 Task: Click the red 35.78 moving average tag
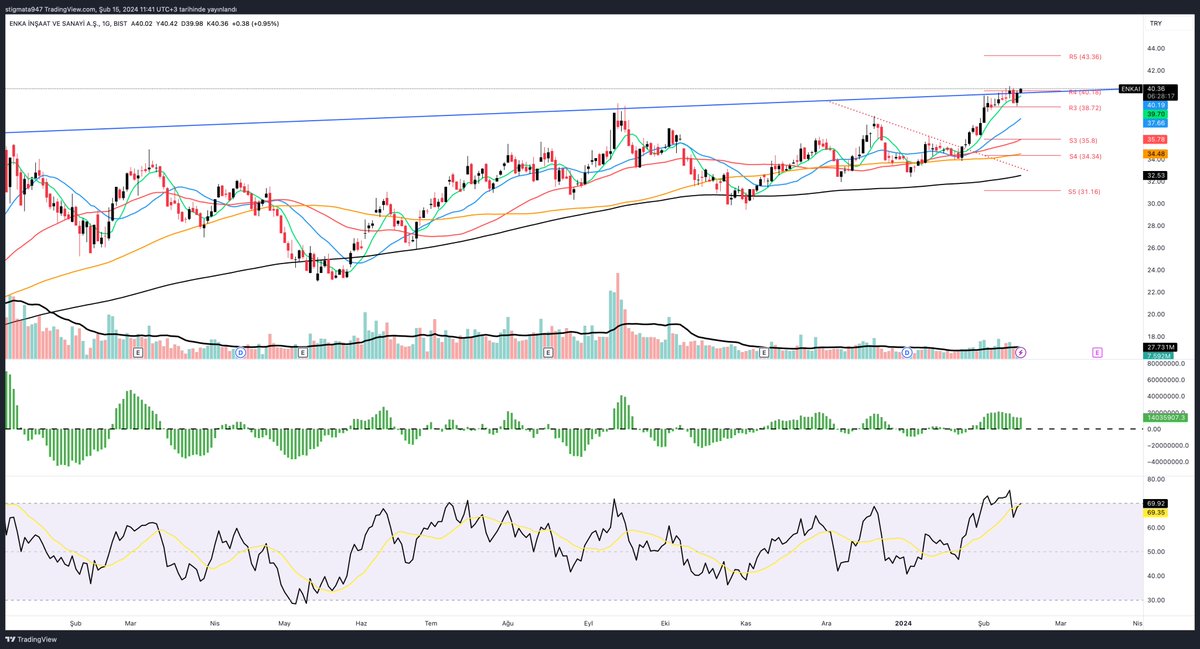tap(1156, 139)
